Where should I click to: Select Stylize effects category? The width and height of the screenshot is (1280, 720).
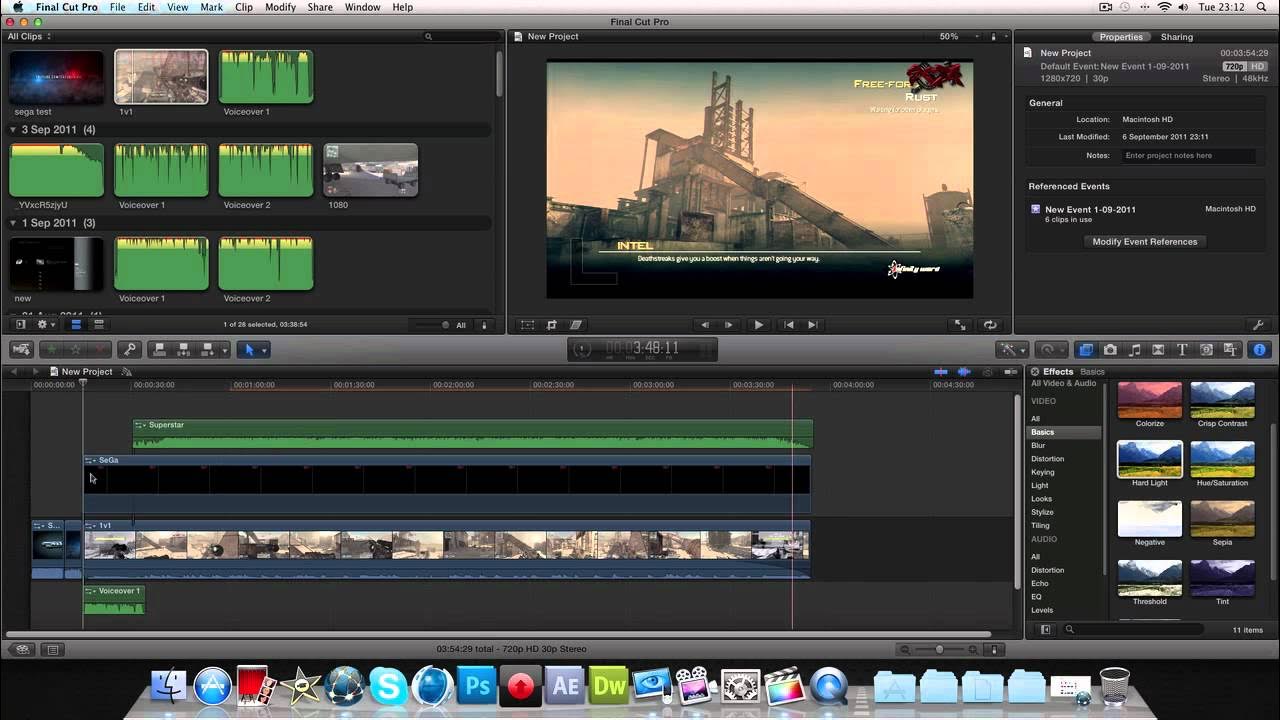click(x=1042, y=512)
